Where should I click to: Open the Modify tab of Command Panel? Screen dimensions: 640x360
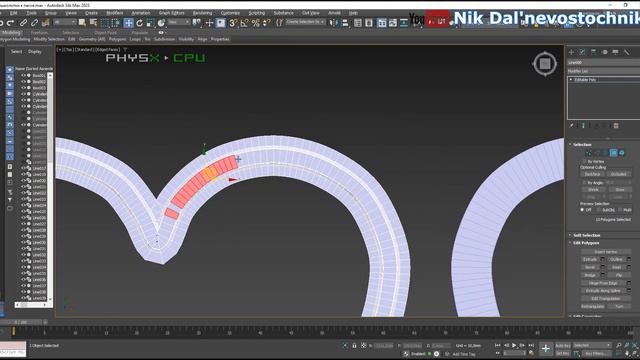click(x=582, y=52)
